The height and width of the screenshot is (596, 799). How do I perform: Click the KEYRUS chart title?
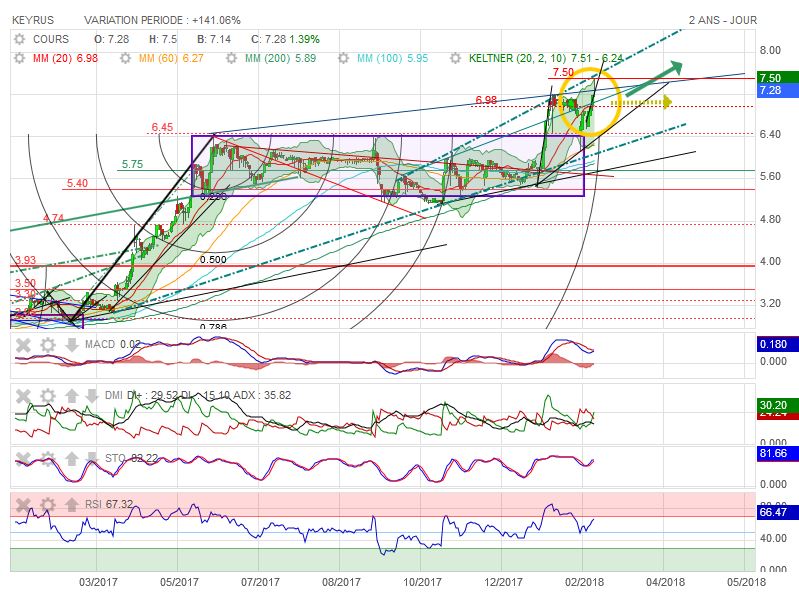(x=33, y=20)
